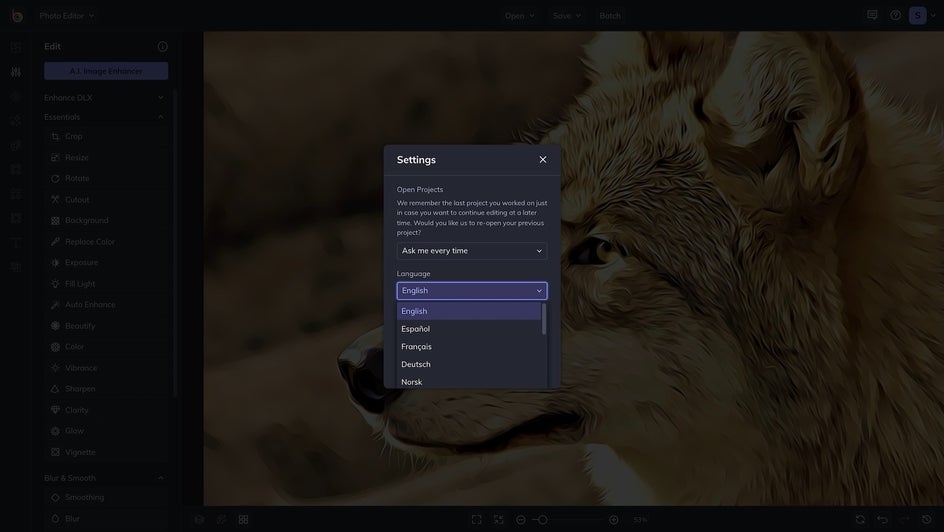Select the Smoothing tool
This screenshot has width=944, height=532.
coord(106,497)
